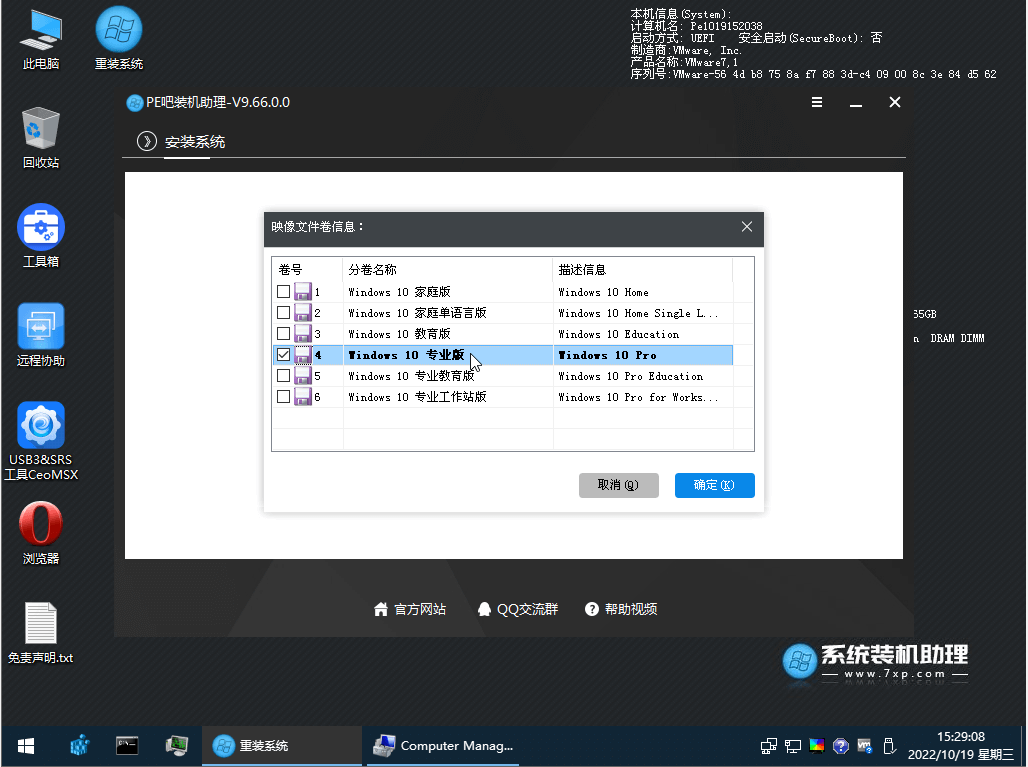Click the 取消 cancel button
The width and height of the screenshot is (1028, 767).
tap(618, 485)
